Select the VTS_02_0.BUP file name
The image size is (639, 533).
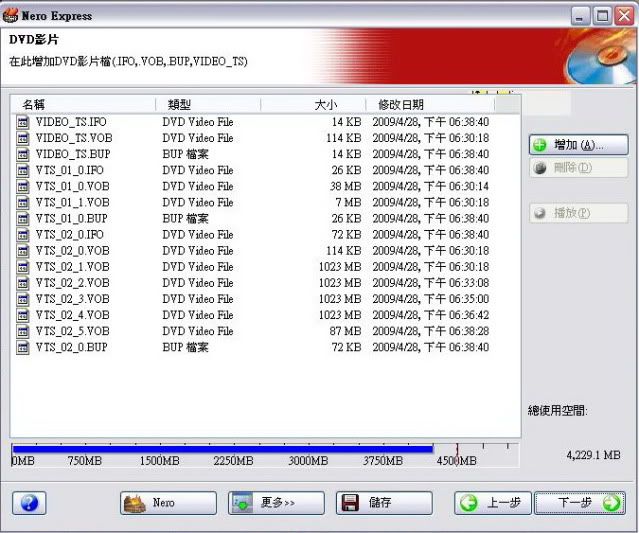[x=72, y=347]
